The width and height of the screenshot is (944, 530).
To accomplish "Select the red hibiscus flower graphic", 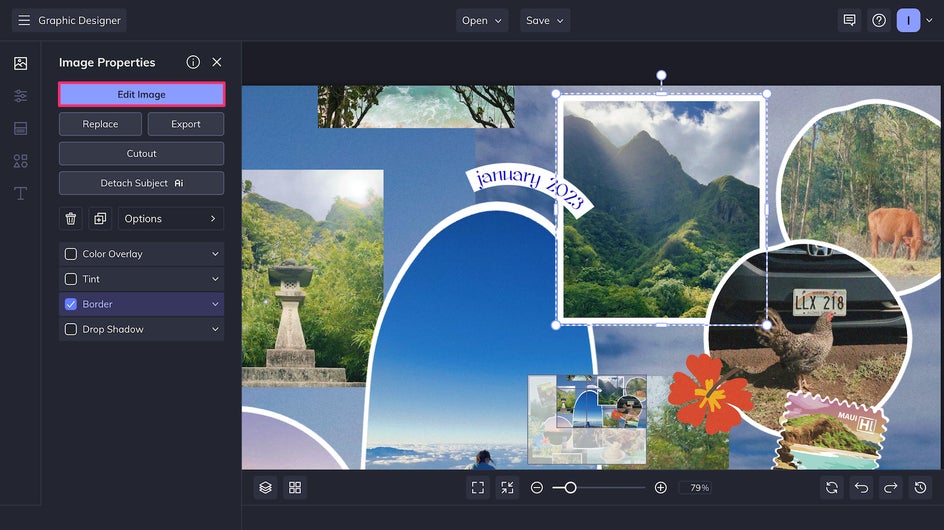I will [x=709, y=393].
